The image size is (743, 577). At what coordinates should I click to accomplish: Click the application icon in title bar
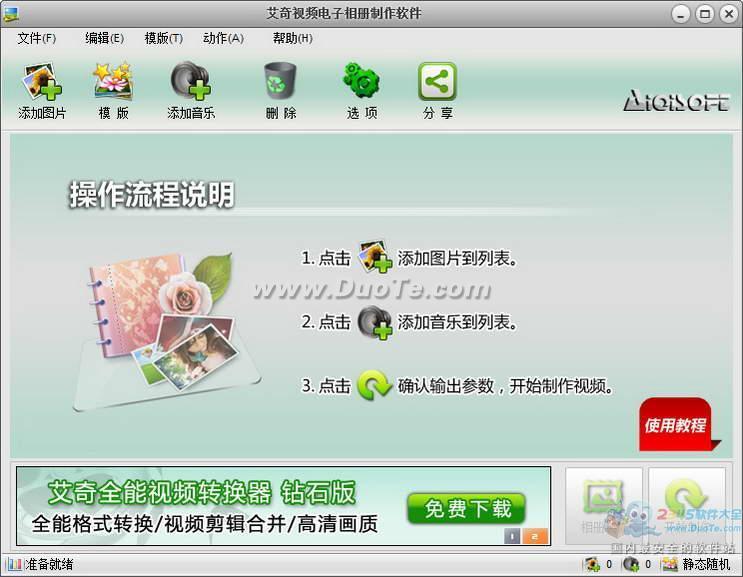10,14
